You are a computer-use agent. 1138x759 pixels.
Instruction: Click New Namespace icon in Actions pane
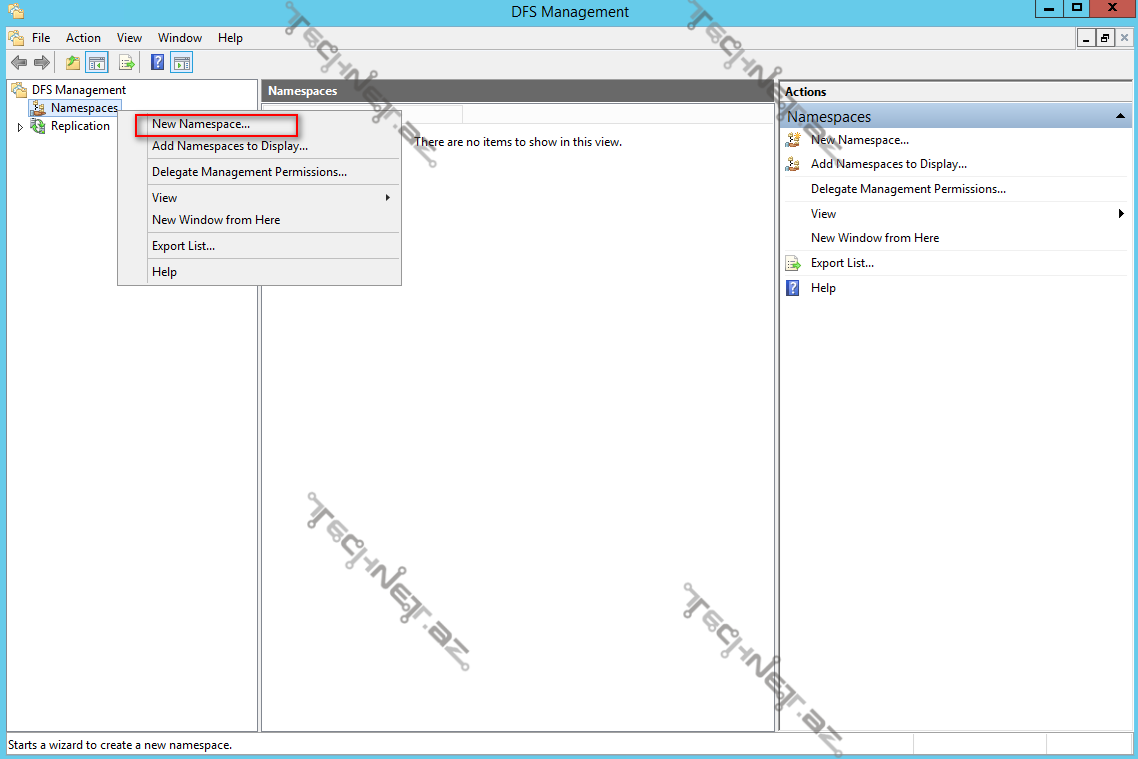793,140
